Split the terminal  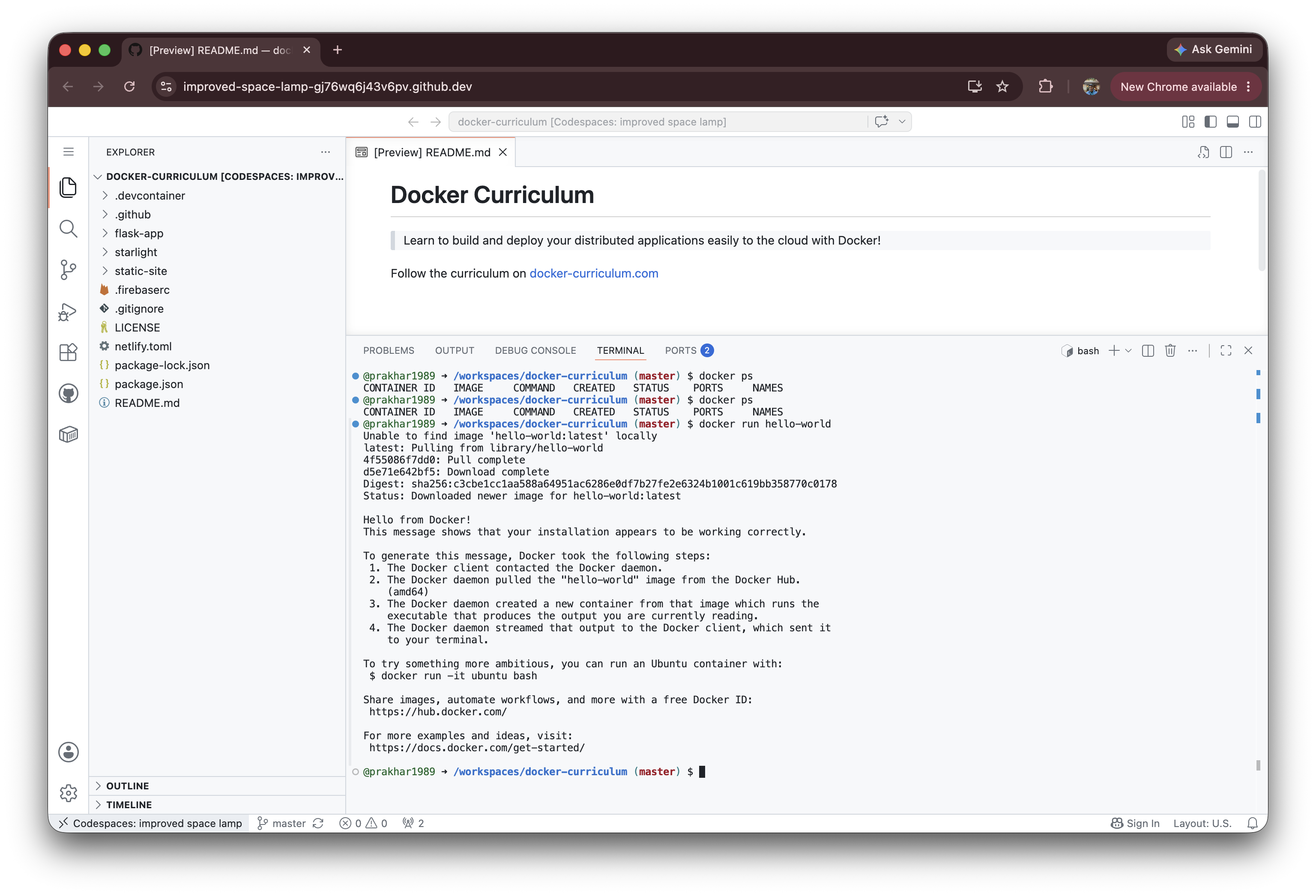[x=1148, y=351]
